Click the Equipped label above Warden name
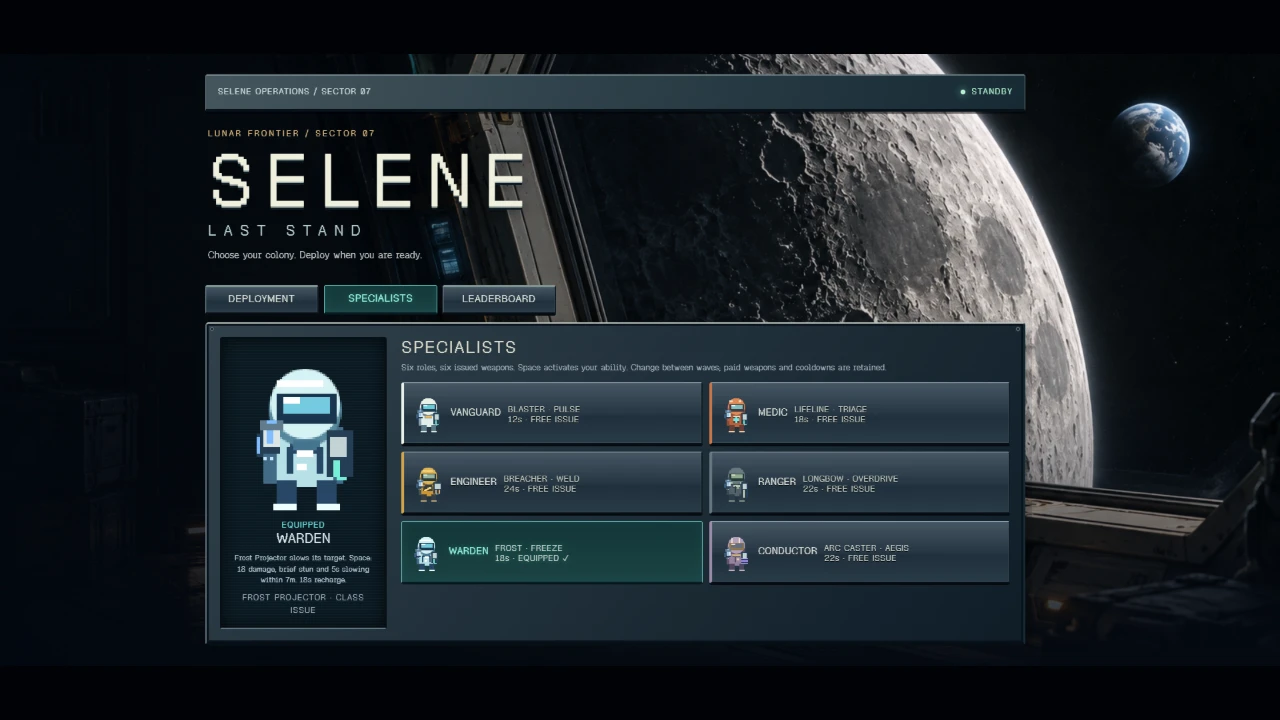The height and width of the screenshot is (720, 1280). coord(303,525)
